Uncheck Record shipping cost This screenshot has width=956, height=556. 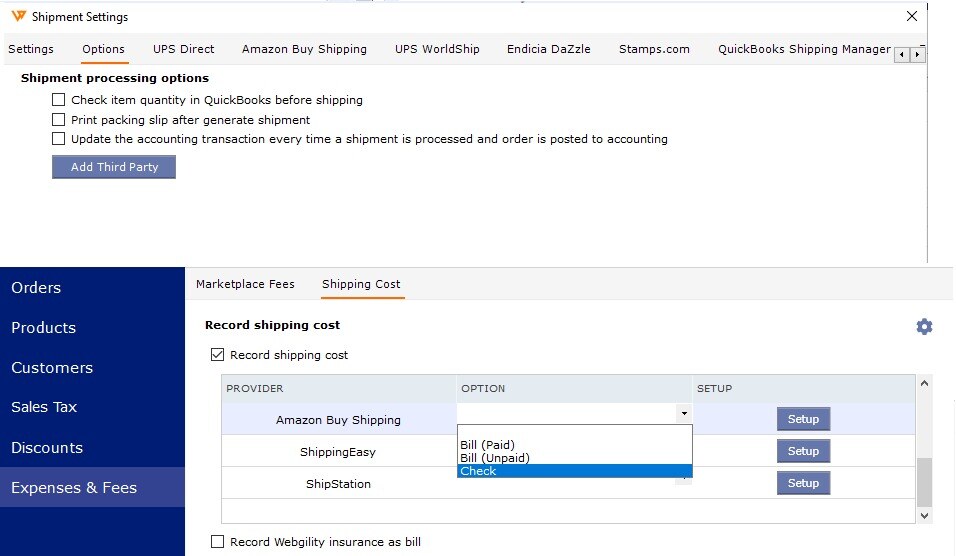(217, 355)
